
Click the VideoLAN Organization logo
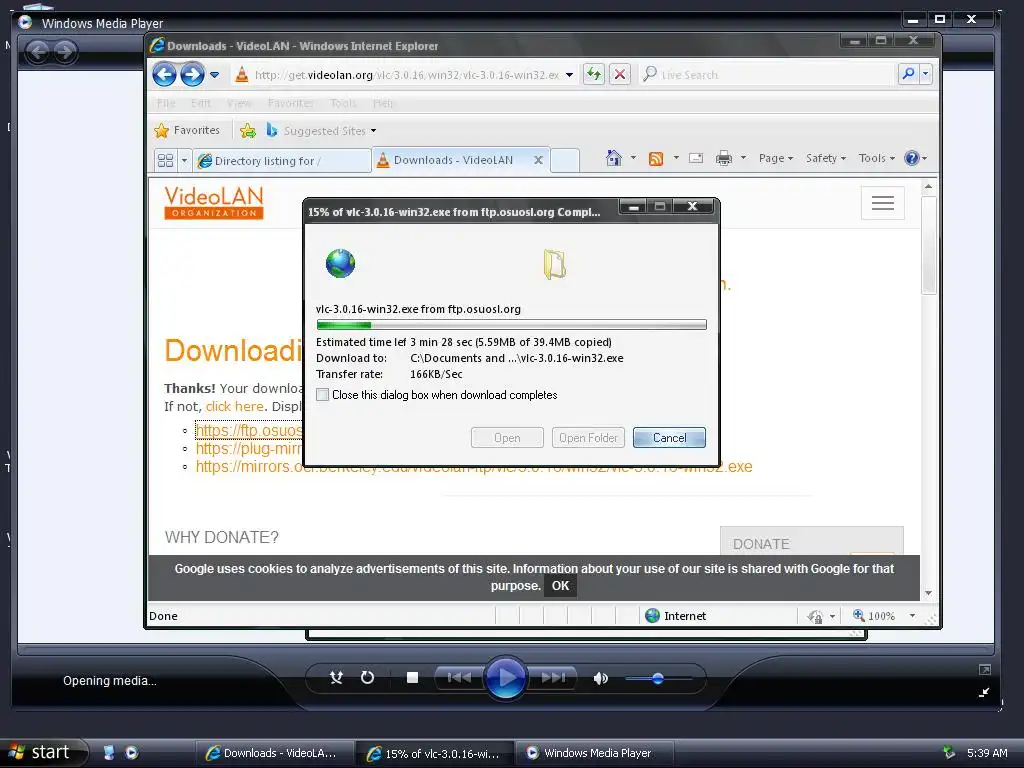point(214,202)
